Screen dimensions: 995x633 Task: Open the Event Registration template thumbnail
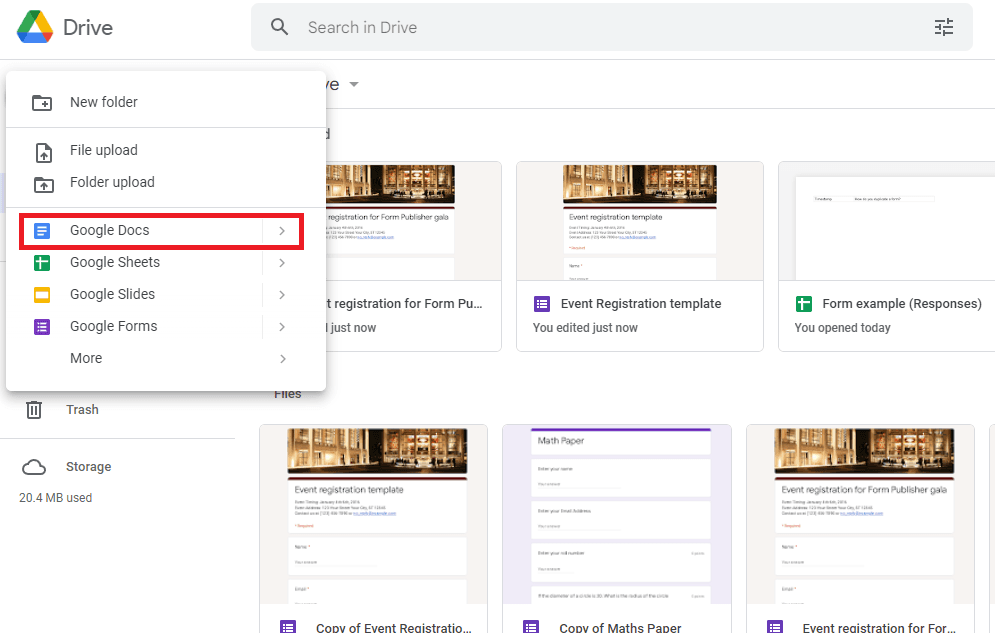640,221
